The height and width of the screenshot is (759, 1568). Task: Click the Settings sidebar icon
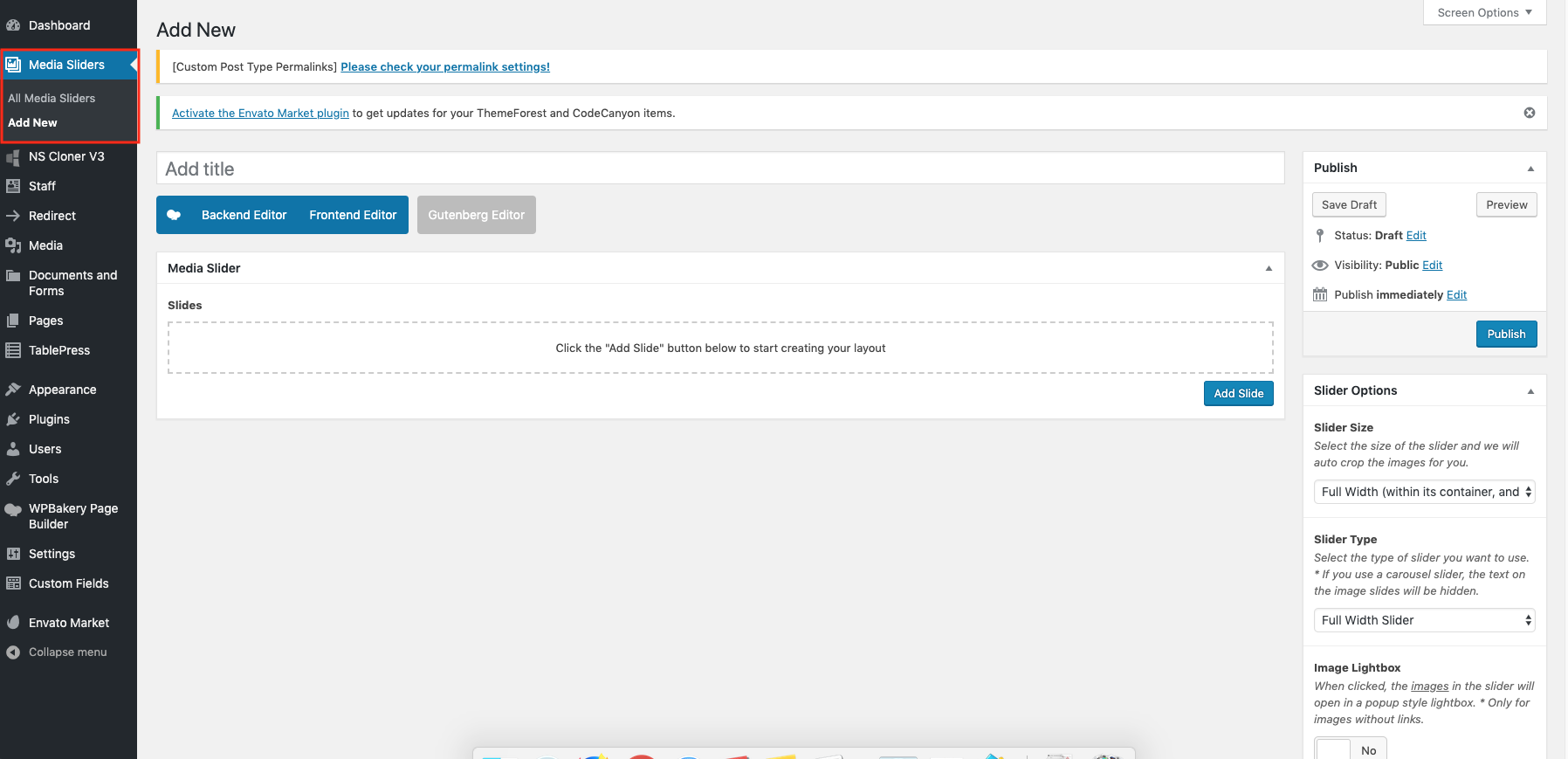pyautogui.click(x=13, y=554)
